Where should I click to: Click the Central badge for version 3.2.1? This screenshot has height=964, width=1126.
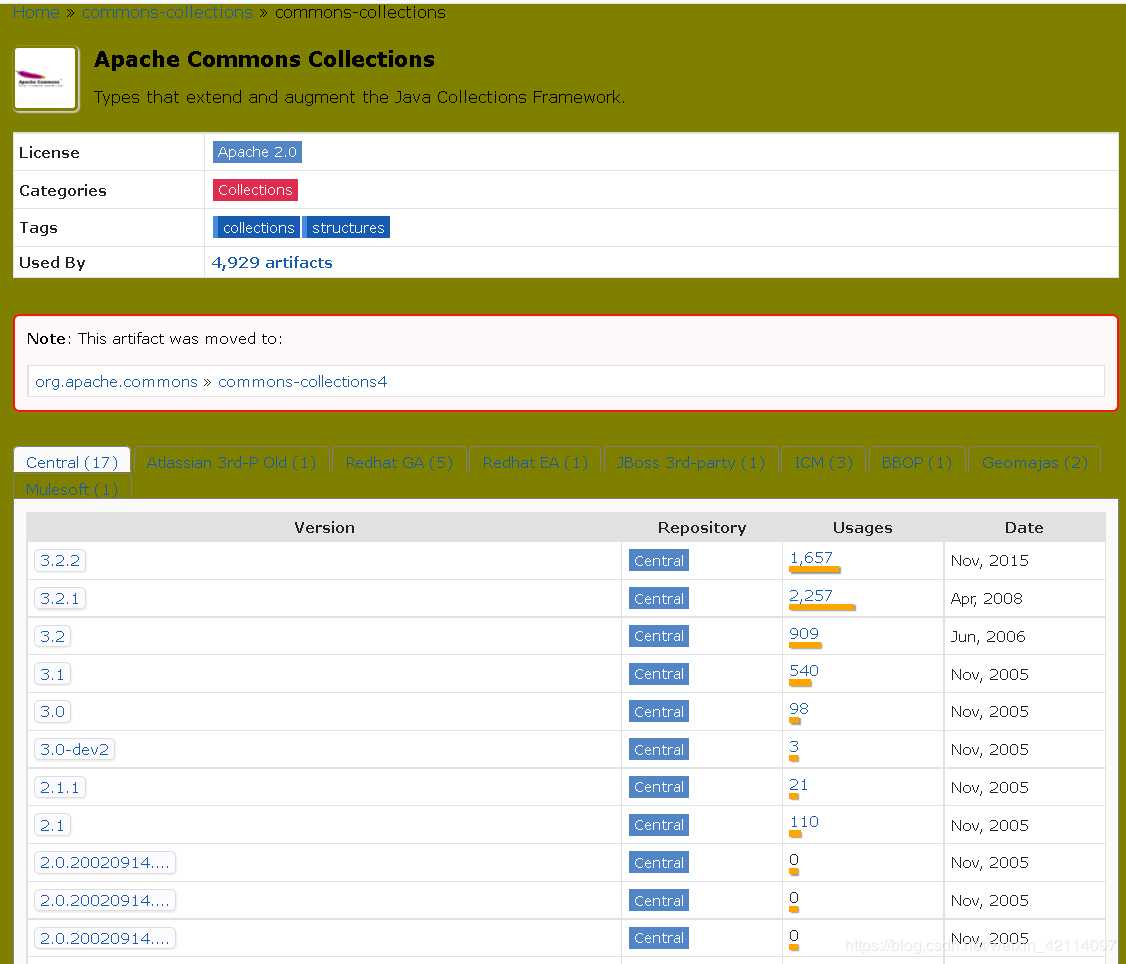pyautogui.click(x=659, y=598)
